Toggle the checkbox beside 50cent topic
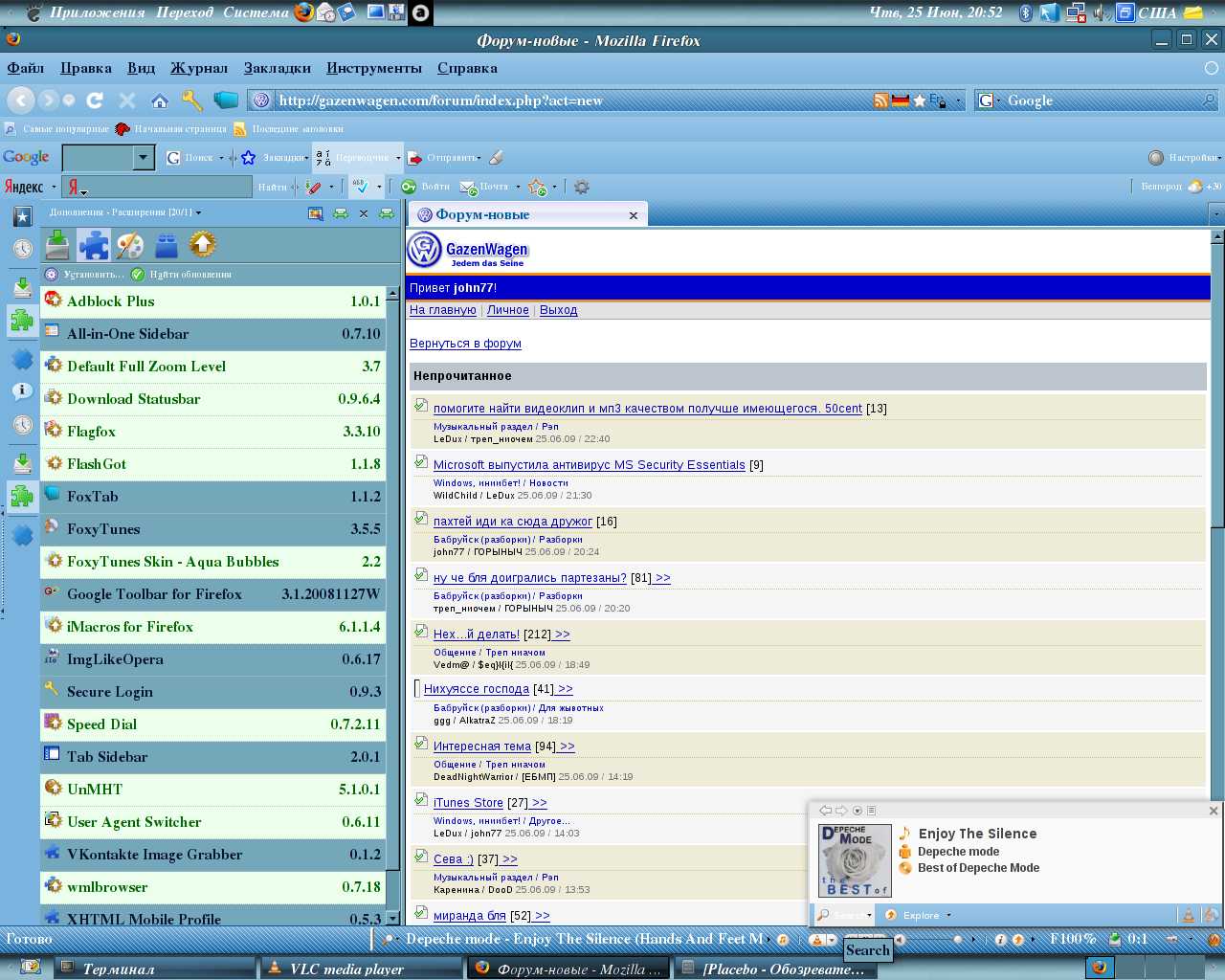Image resolution: width=1225 pixels, height=980 pixels. [x=421, y=406]
